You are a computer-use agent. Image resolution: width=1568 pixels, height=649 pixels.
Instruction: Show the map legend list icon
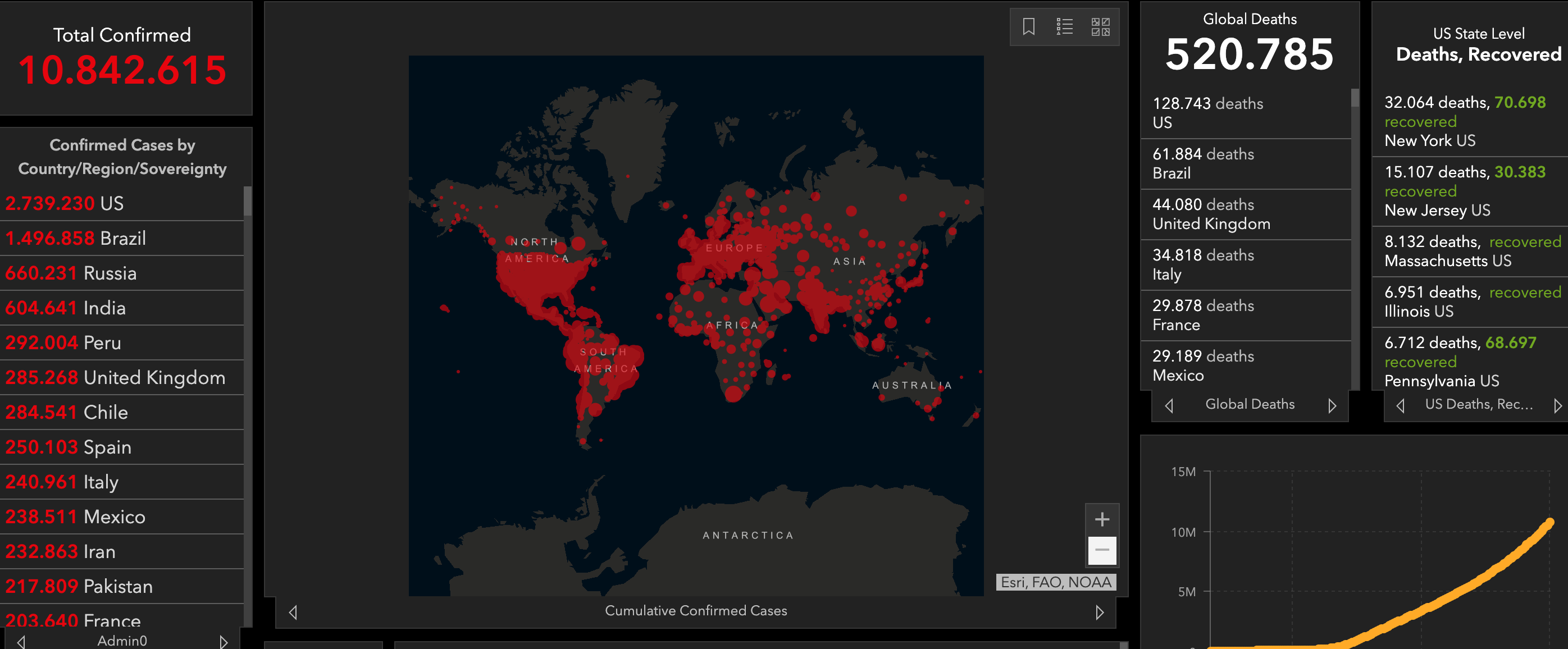tap(1064, 27)
